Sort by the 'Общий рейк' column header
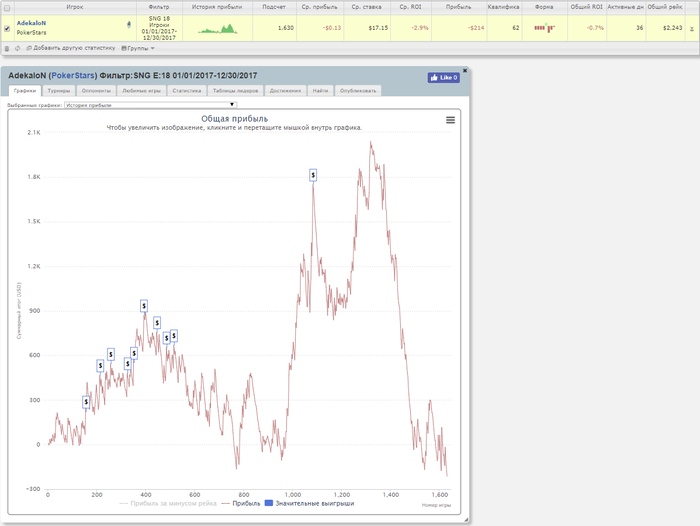The width and height of the screenshot is (700, 526). click(x=665, y=7)
